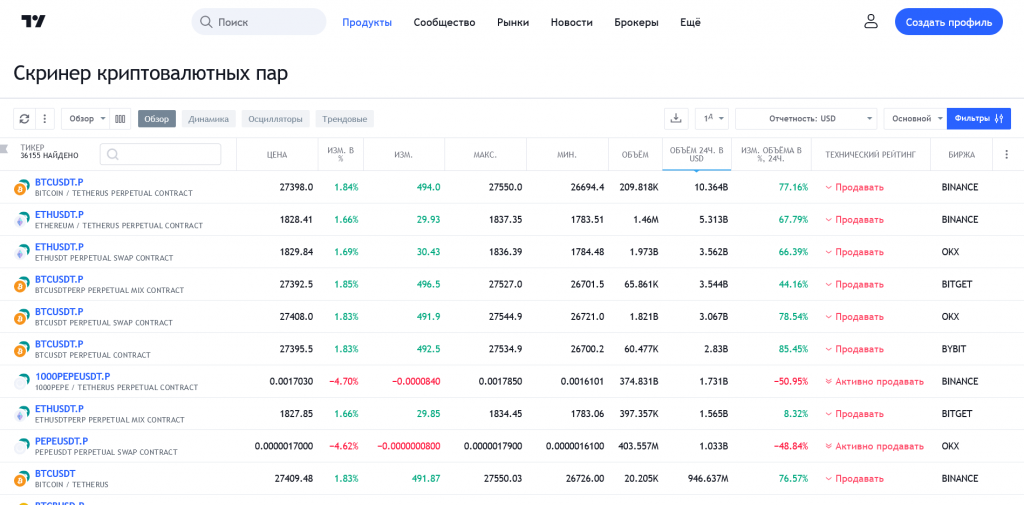
Task: Click the BYBIT exchange cell
Action: pos(953,349)
